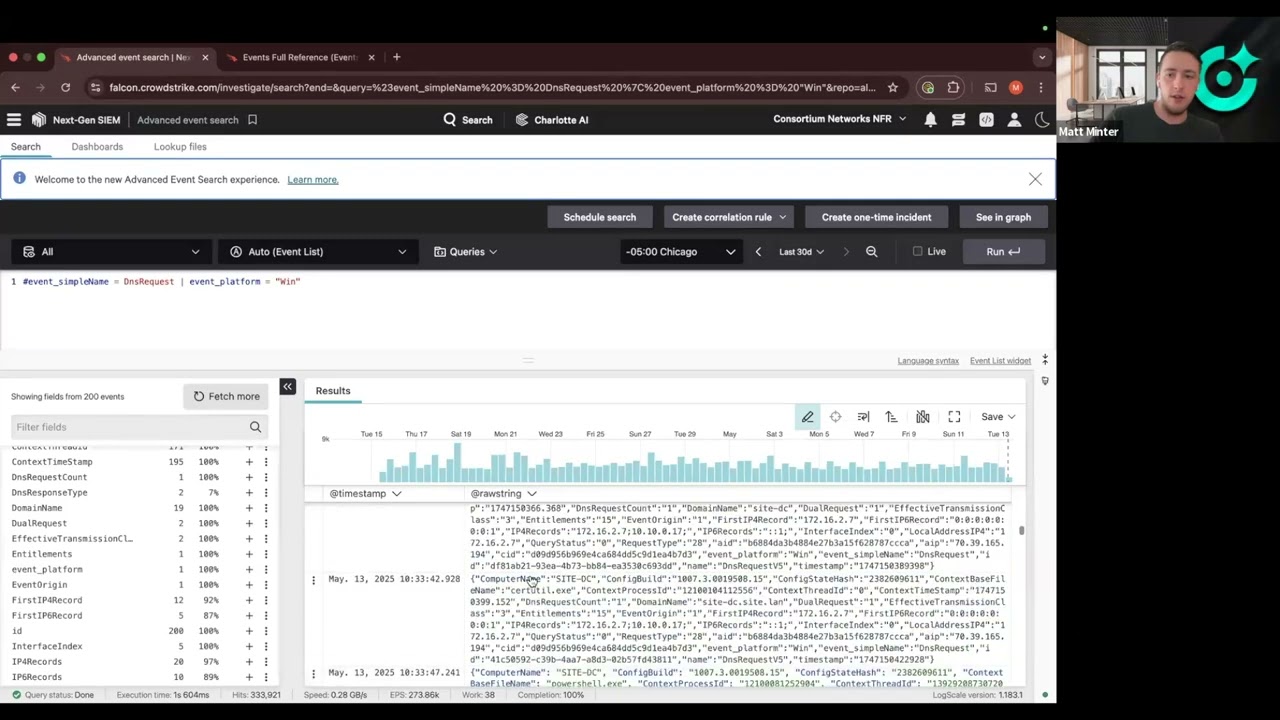
Task: Switch to Events Full Reference browser tab
Action: (x=299, y=57)
